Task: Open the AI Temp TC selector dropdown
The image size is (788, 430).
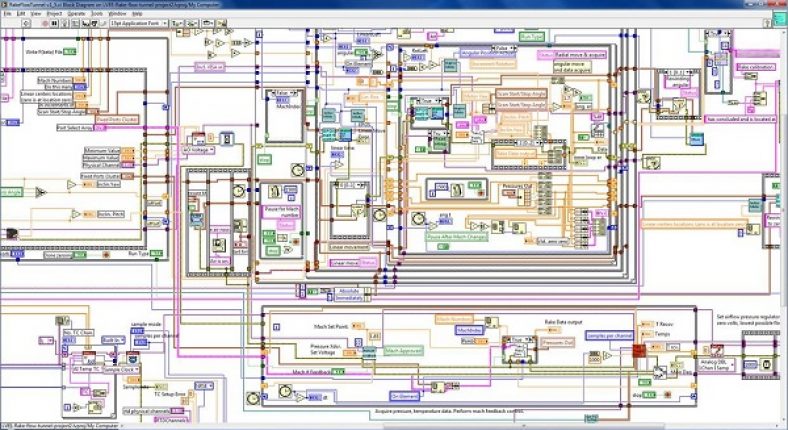Action: pyautogui.click(x=85, y=369)
